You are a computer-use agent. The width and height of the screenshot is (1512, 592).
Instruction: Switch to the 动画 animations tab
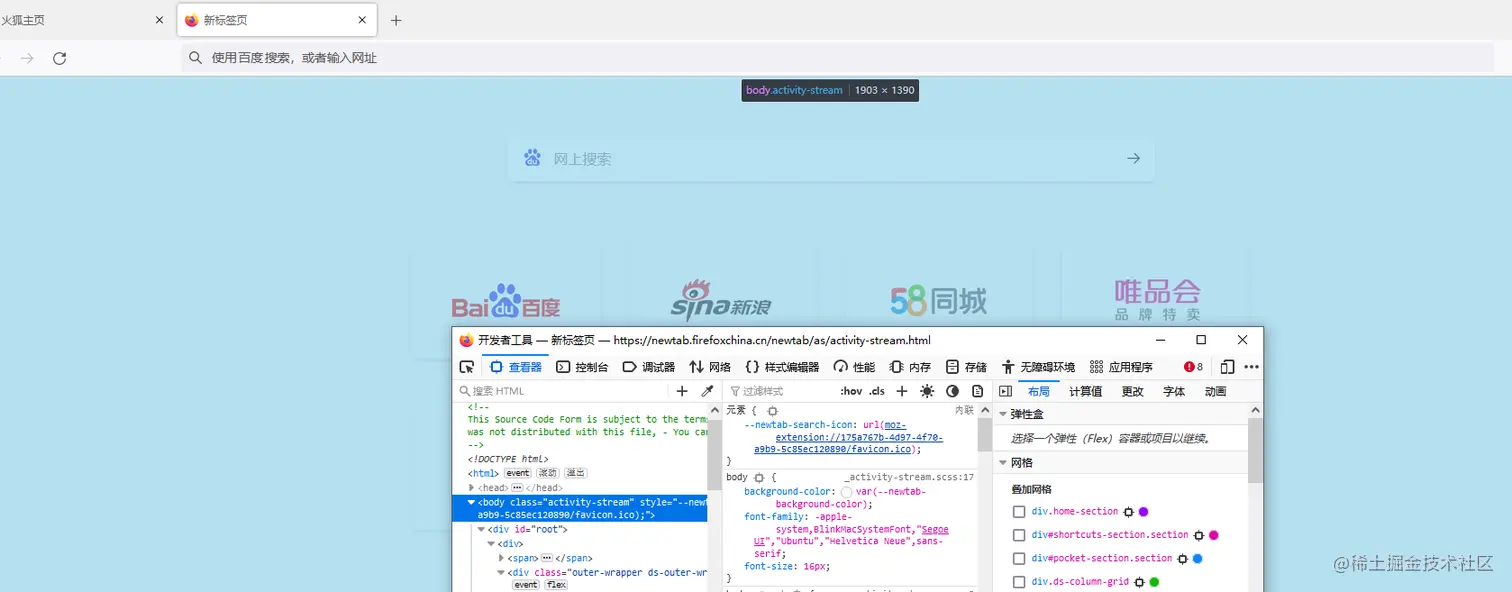click(1215, 391)
